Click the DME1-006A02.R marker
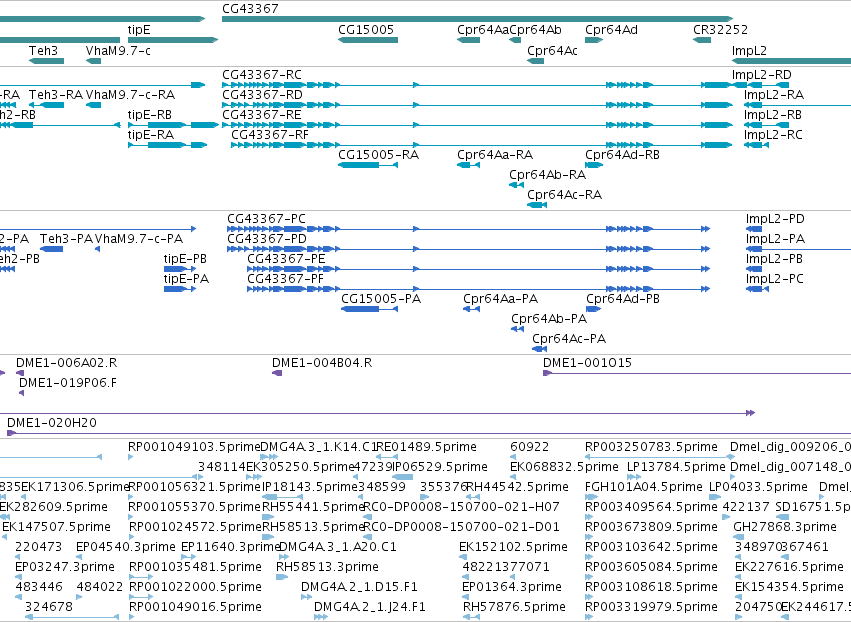This screenshot has height=622, width=851. (x=20, y=373)
